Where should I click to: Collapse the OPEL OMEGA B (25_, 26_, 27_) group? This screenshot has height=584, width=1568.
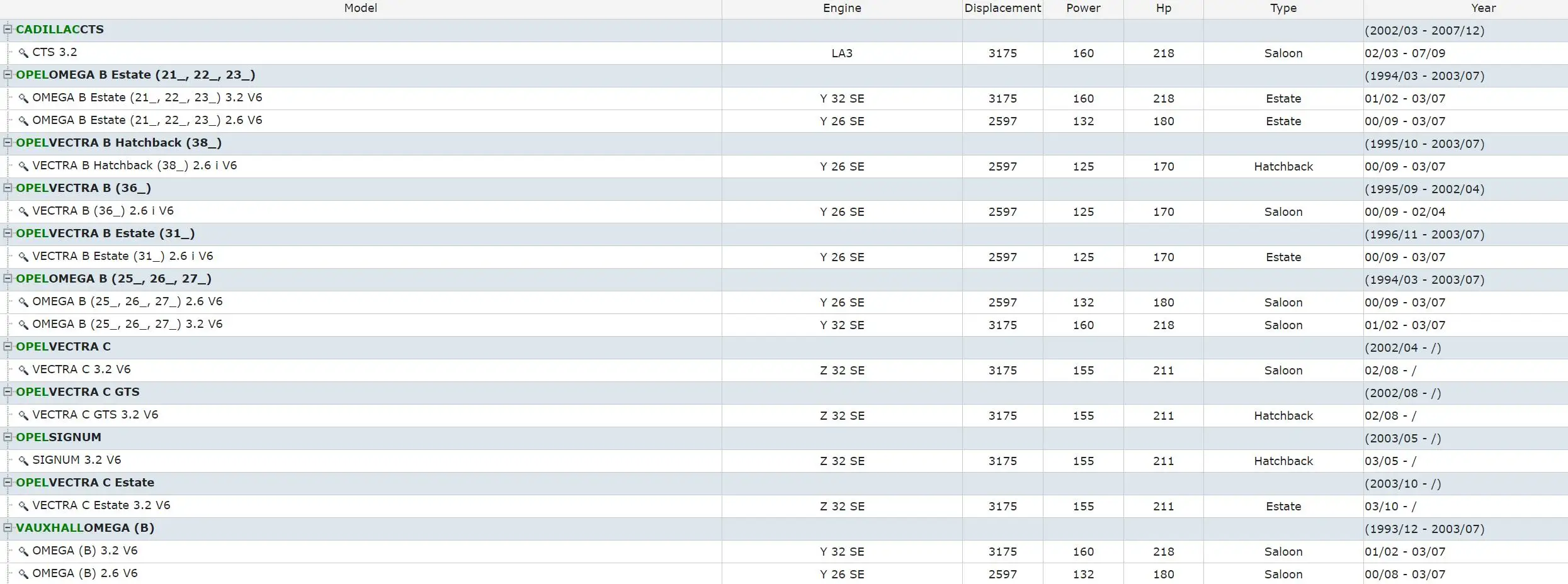click(8, 278)
